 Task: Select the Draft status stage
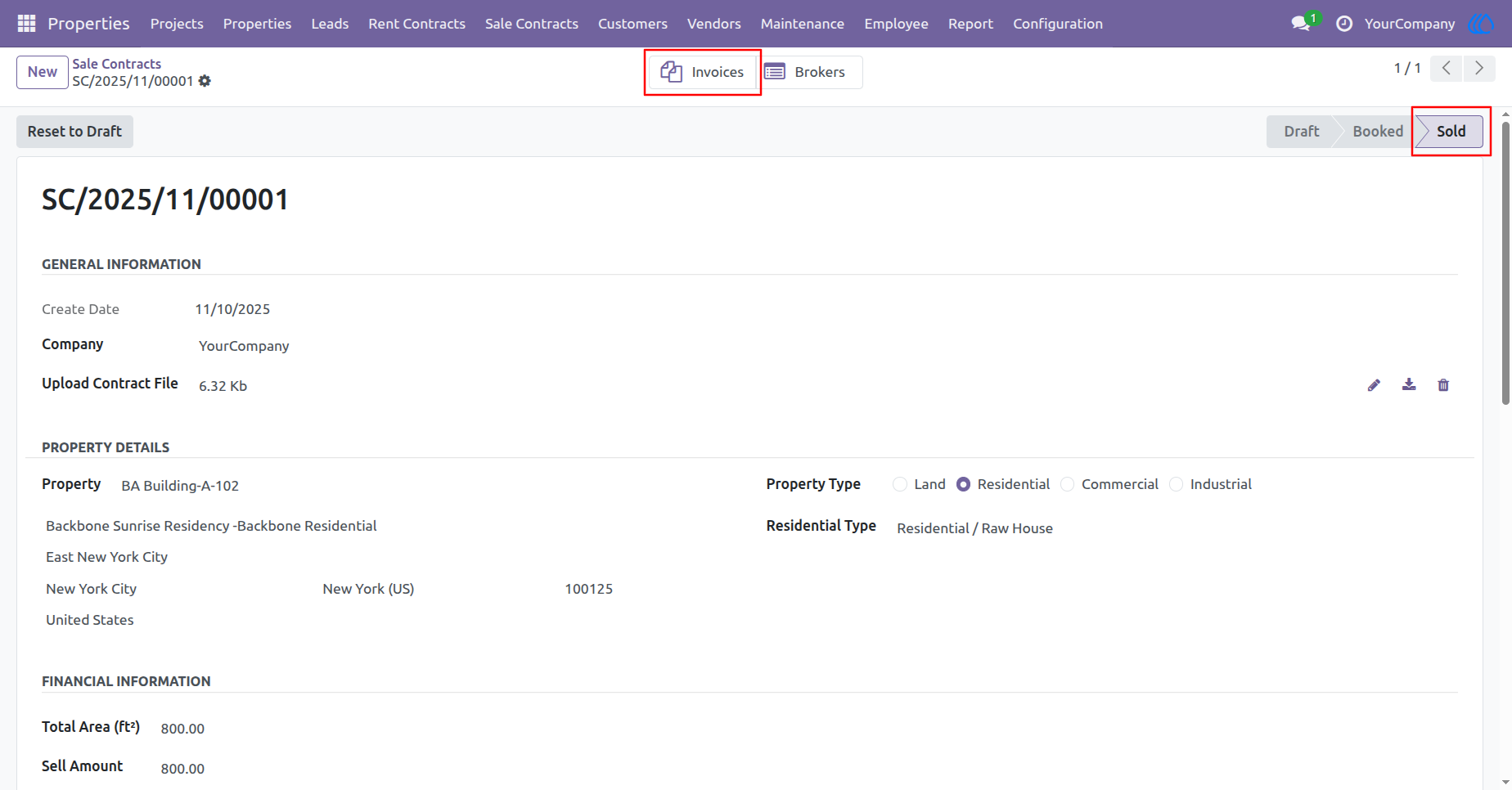click(1301, 132)
